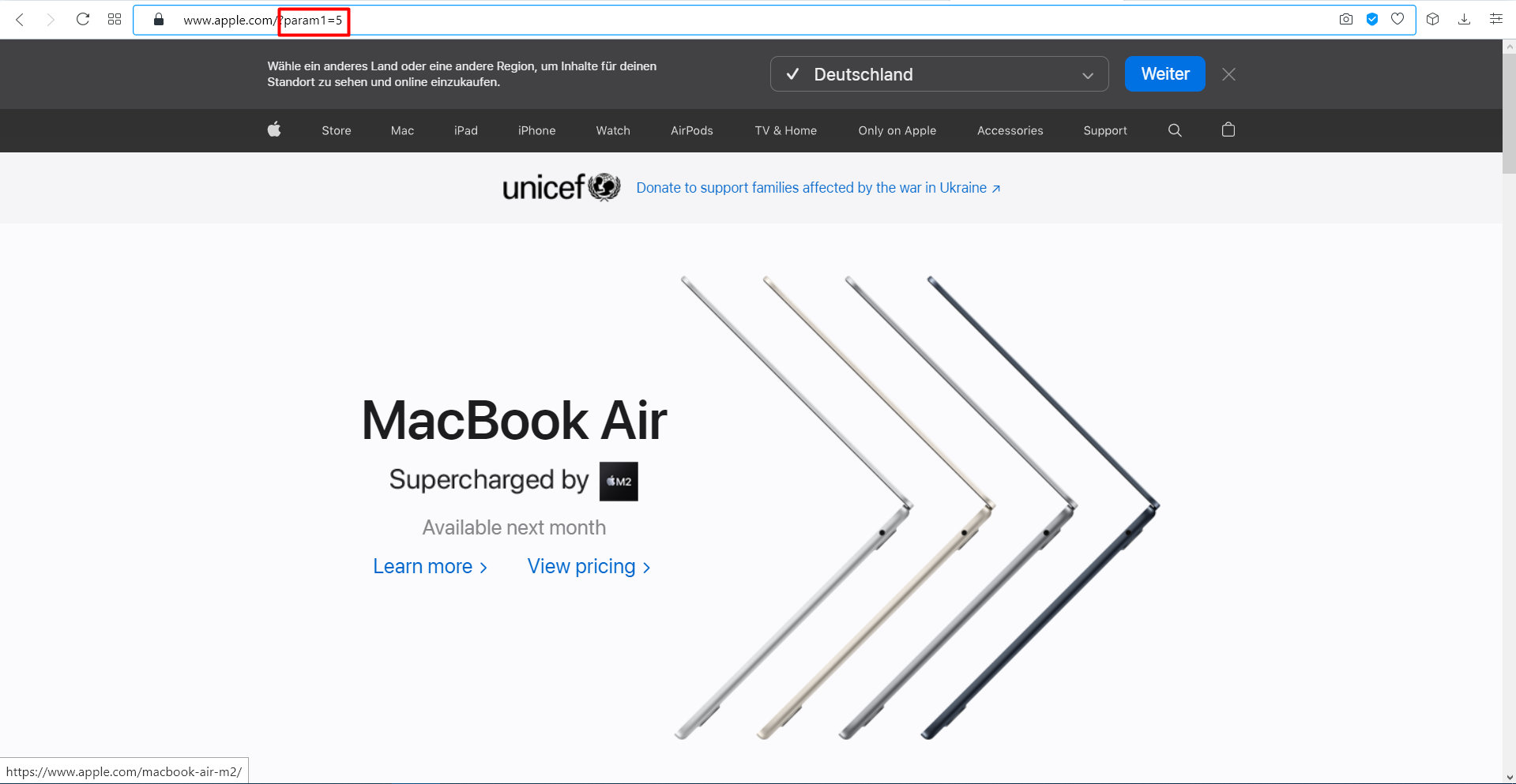The height and width of the screenshot is (784, 1516).
Task: Click the Ukraine donation link
Action: point(818,188)
